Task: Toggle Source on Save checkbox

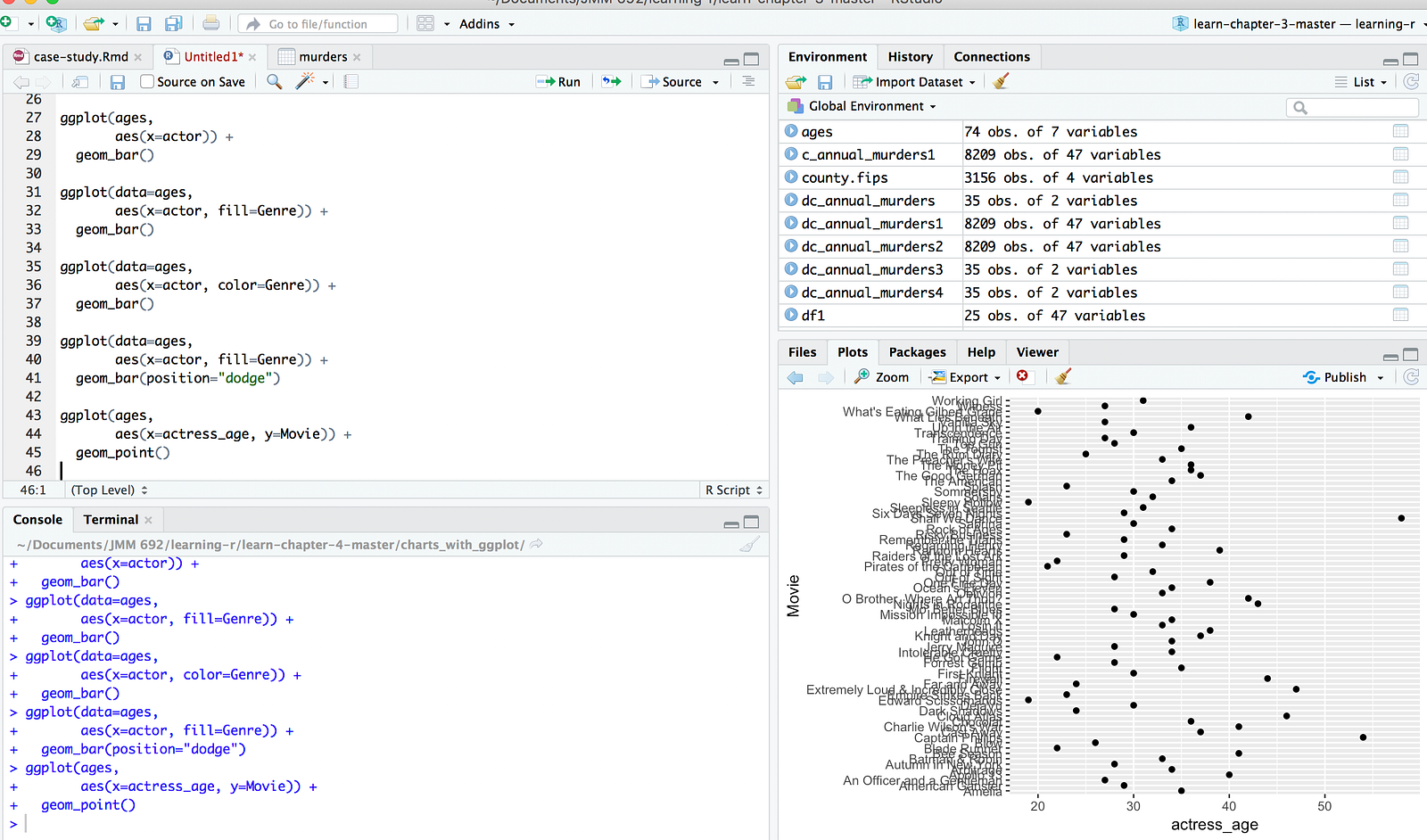Action: (148, 82)
